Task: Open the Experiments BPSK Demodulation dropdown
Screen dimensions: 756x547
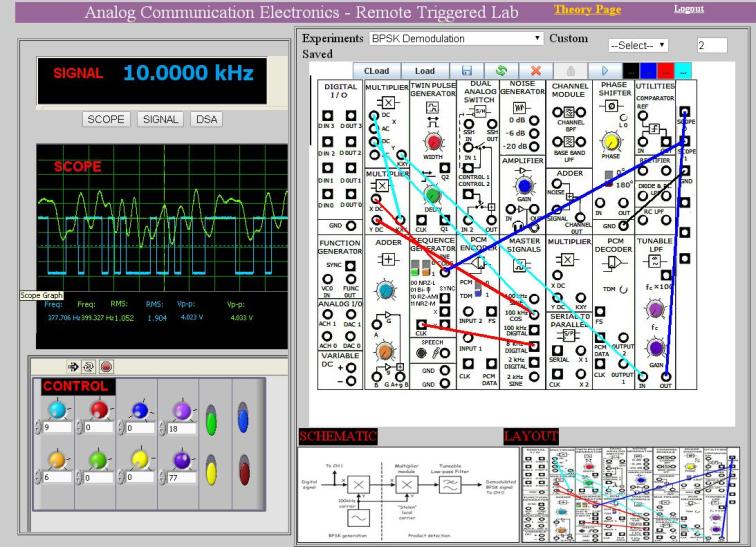Action: (456, 39)
